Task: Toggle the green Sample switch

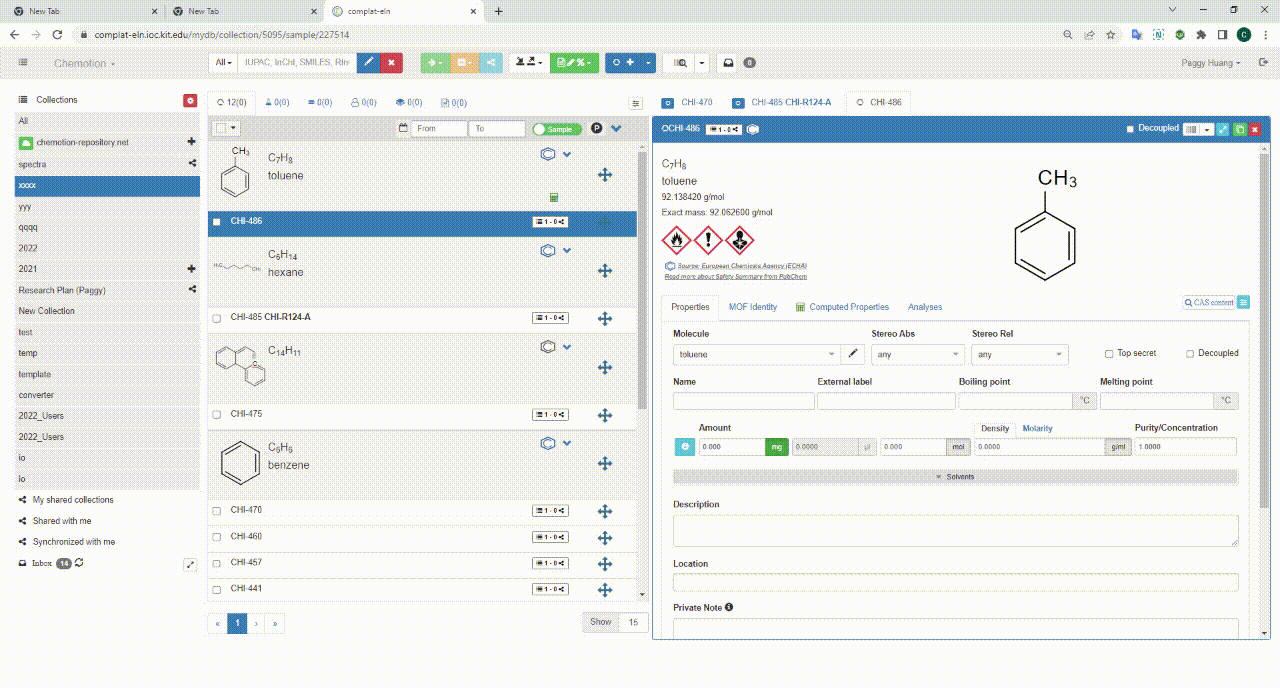Action: (x=557, y=129)
